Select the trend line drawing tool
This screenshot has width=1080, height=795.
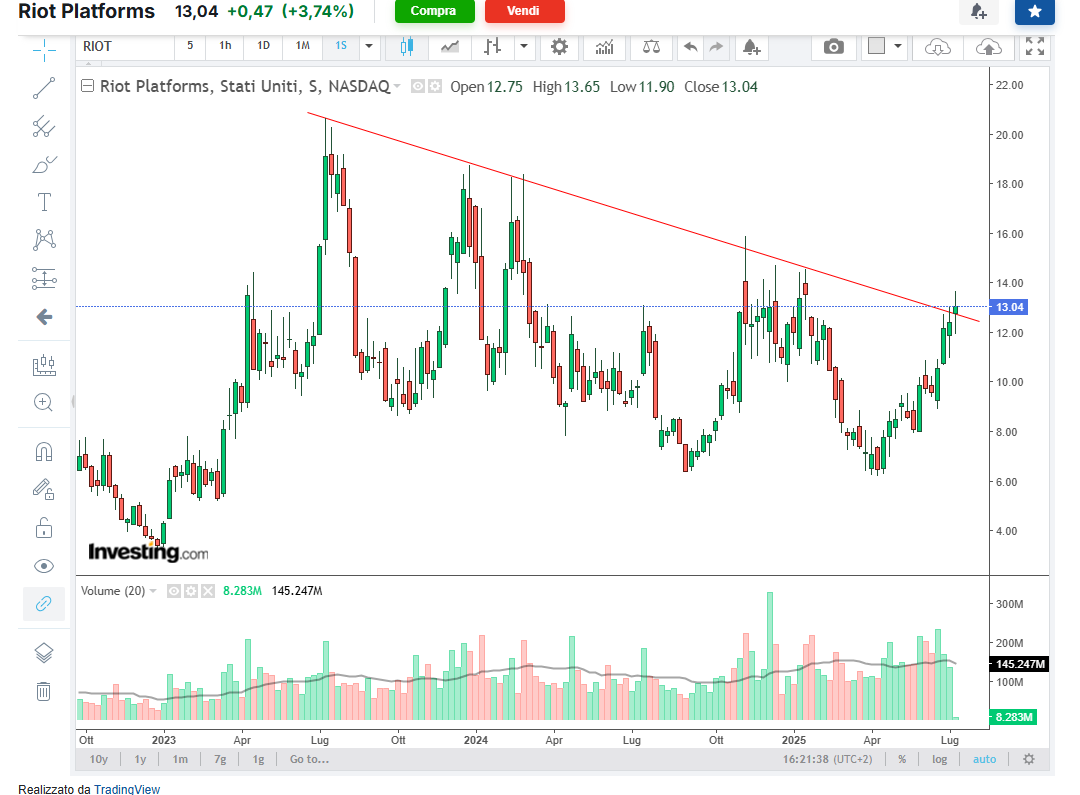coord(44,88)
